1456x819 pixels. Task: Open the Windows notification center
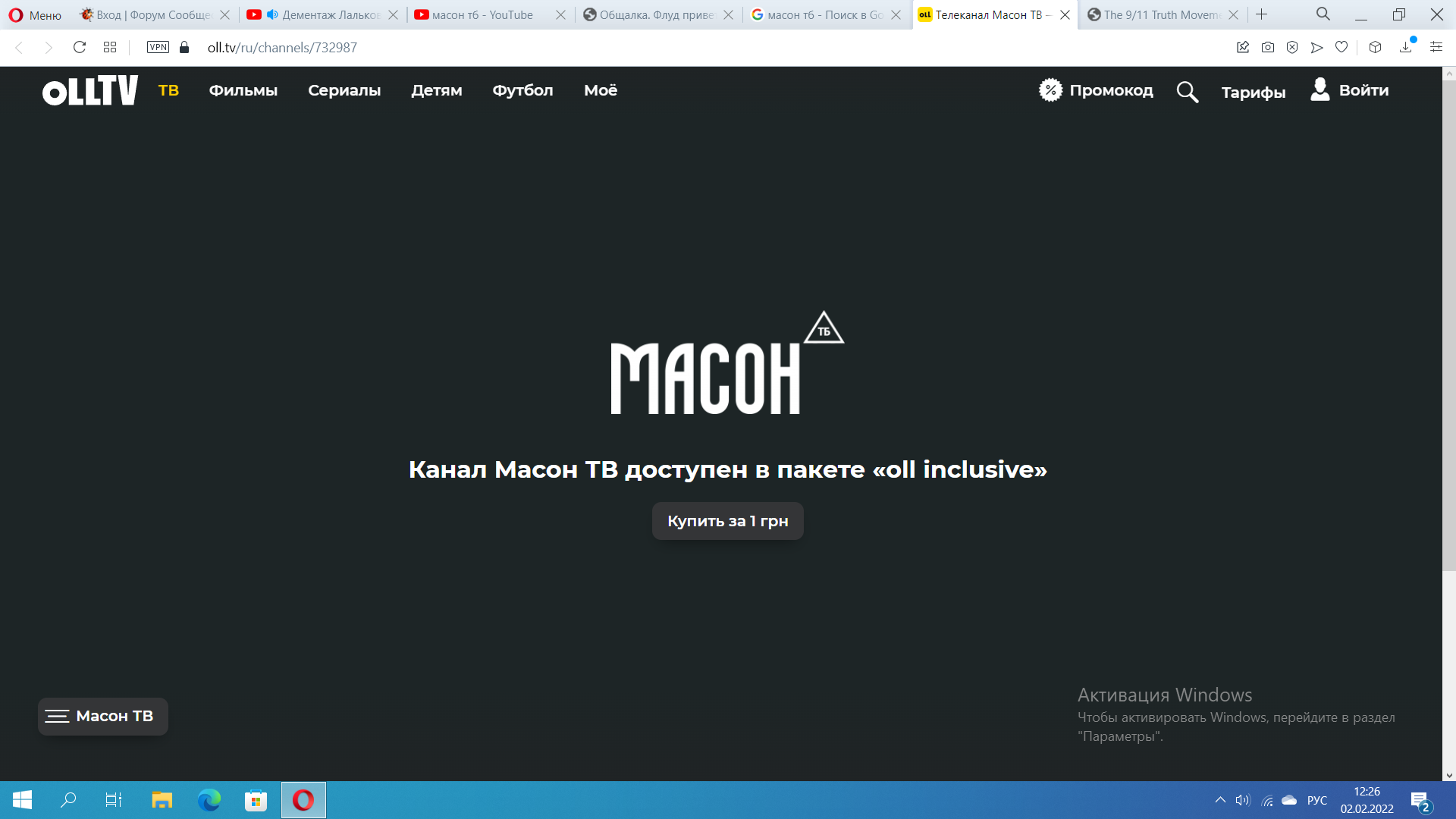coord(1421,800)
